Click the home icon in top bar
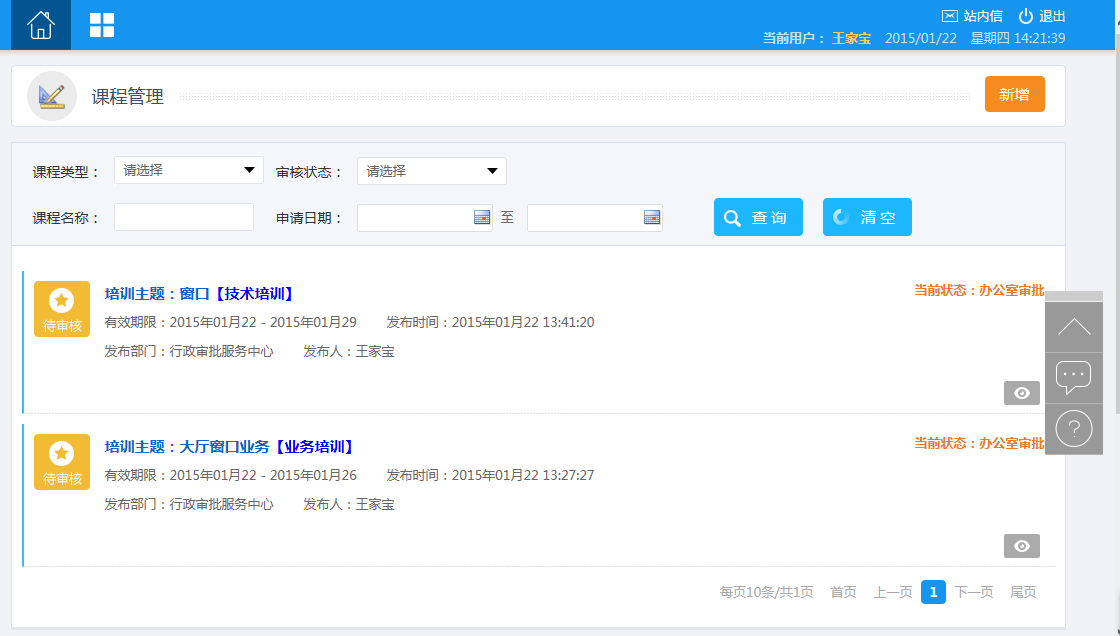Image resolution: width=1120 pixels, height=636 pixels. point(41,25)
